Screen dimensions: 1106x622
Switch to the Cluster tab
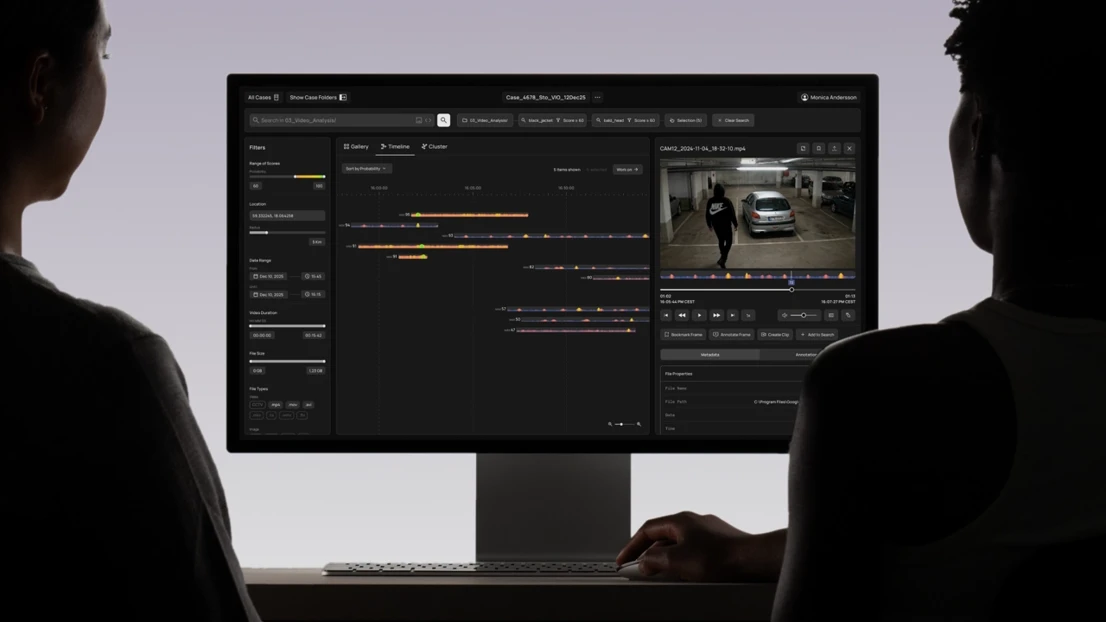click(x=434, y=147)
